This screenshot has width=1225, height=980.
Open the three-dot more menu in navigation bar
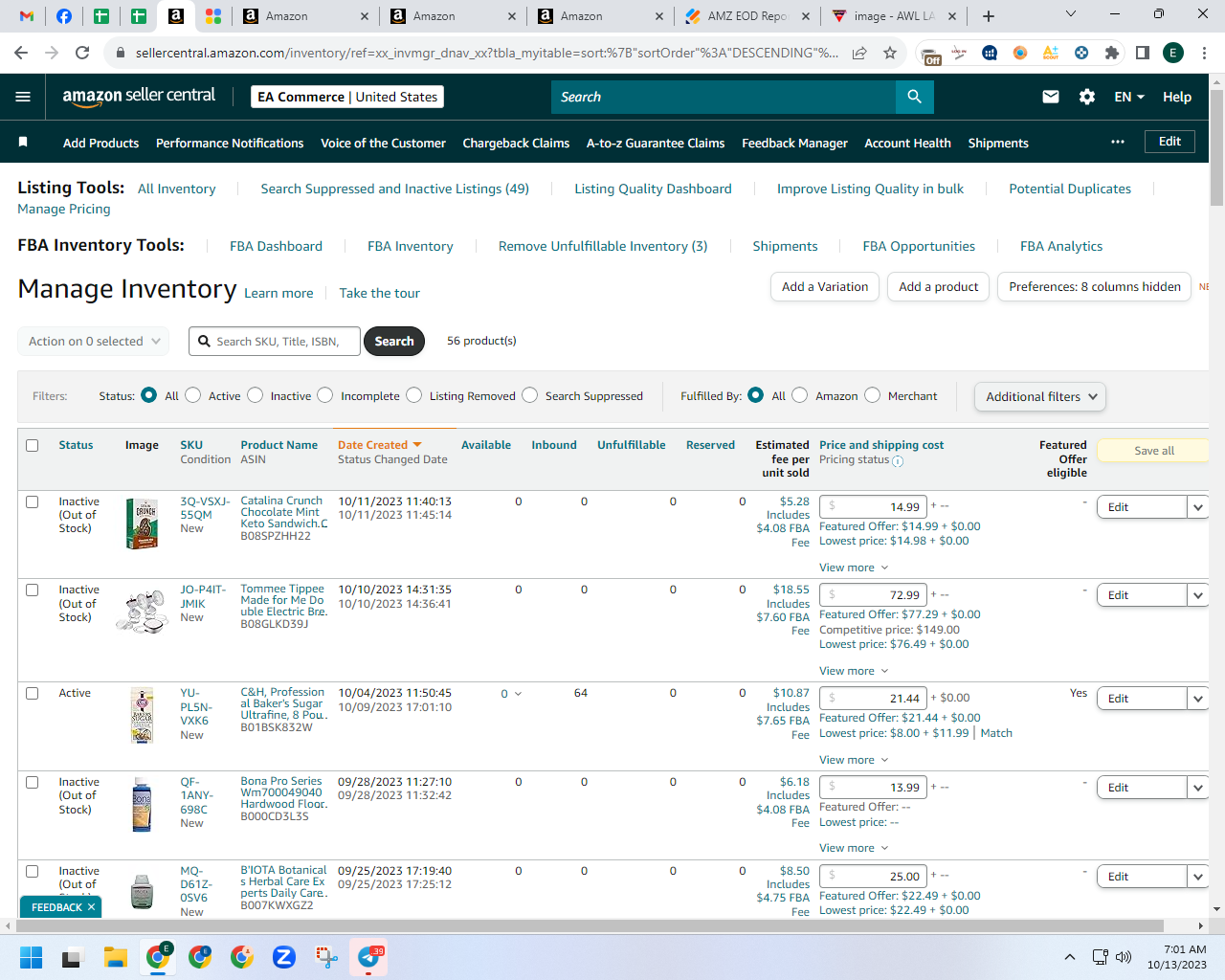1118,142
